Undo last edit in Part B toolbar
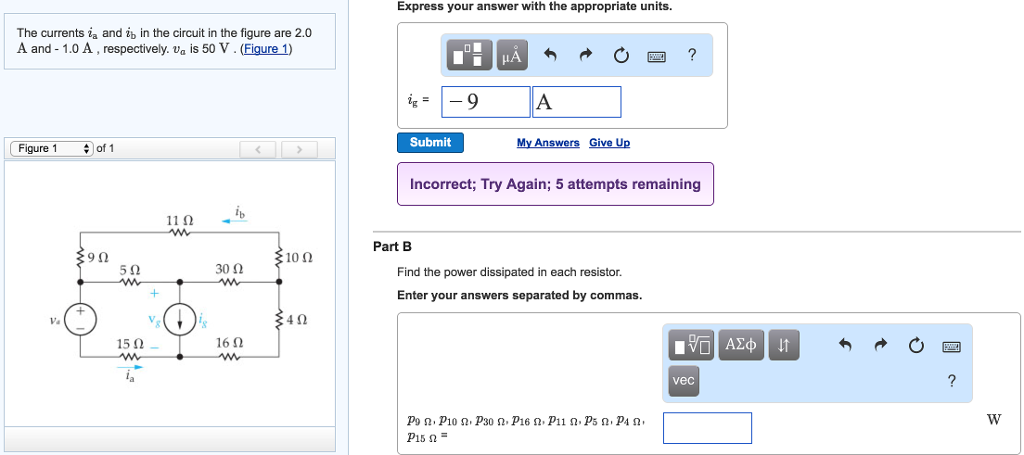 click(846, 345)
